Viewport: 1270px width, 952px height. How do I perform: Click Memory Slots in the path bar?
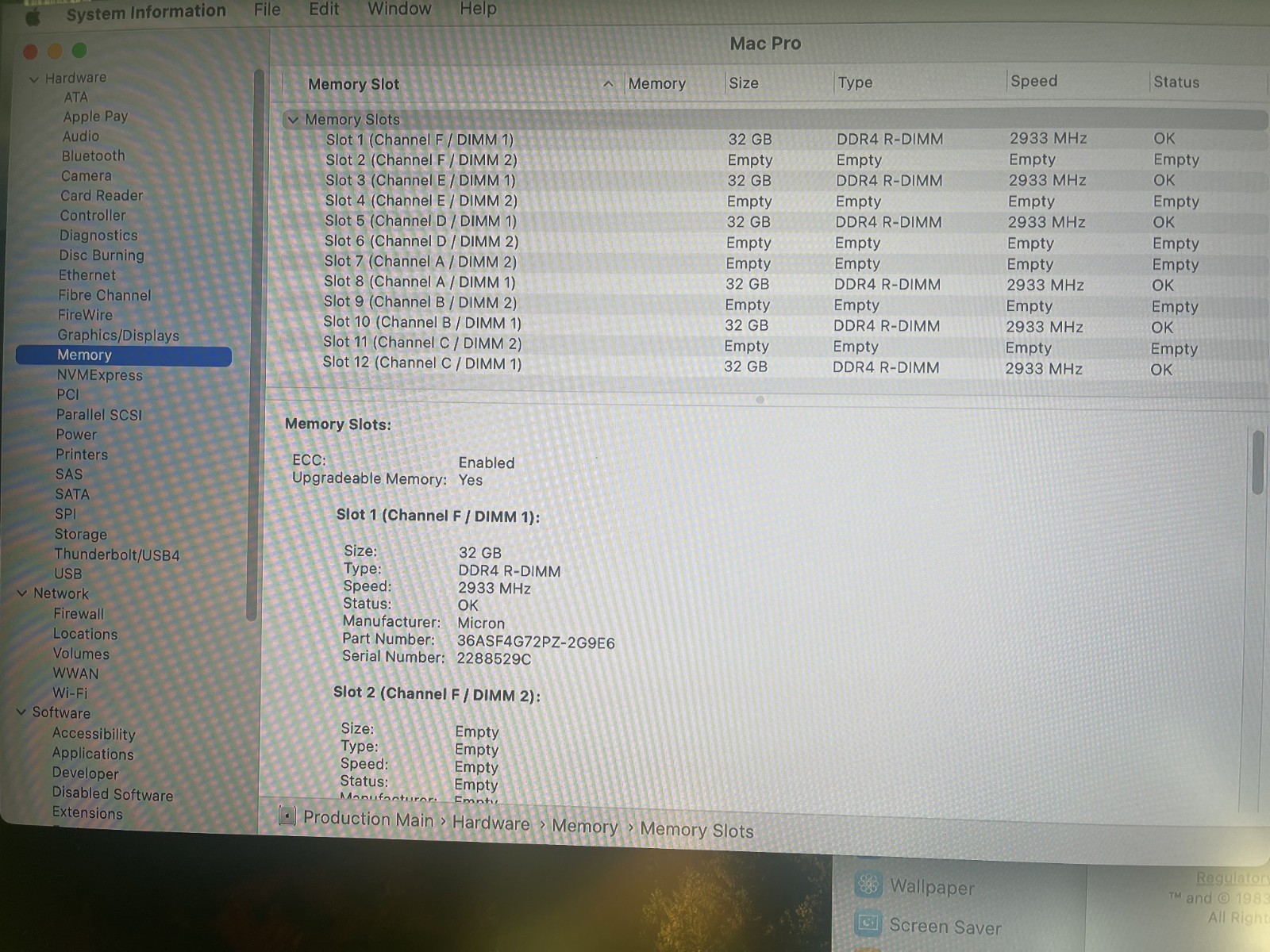tap(697, 830)
